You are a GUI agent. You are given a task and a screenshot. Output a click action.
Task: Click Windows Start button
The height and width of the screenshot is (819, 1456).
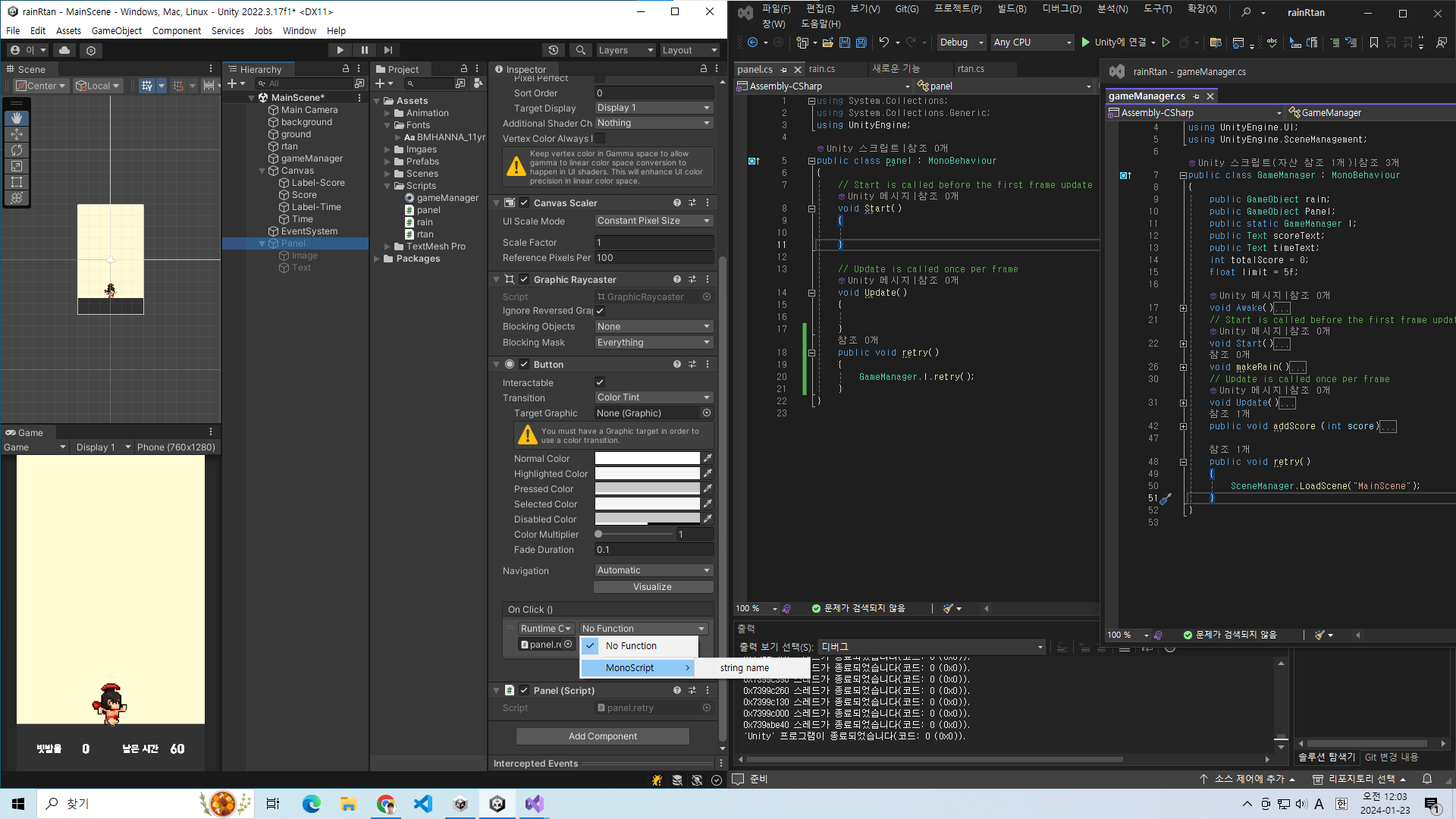coord(18,804)
